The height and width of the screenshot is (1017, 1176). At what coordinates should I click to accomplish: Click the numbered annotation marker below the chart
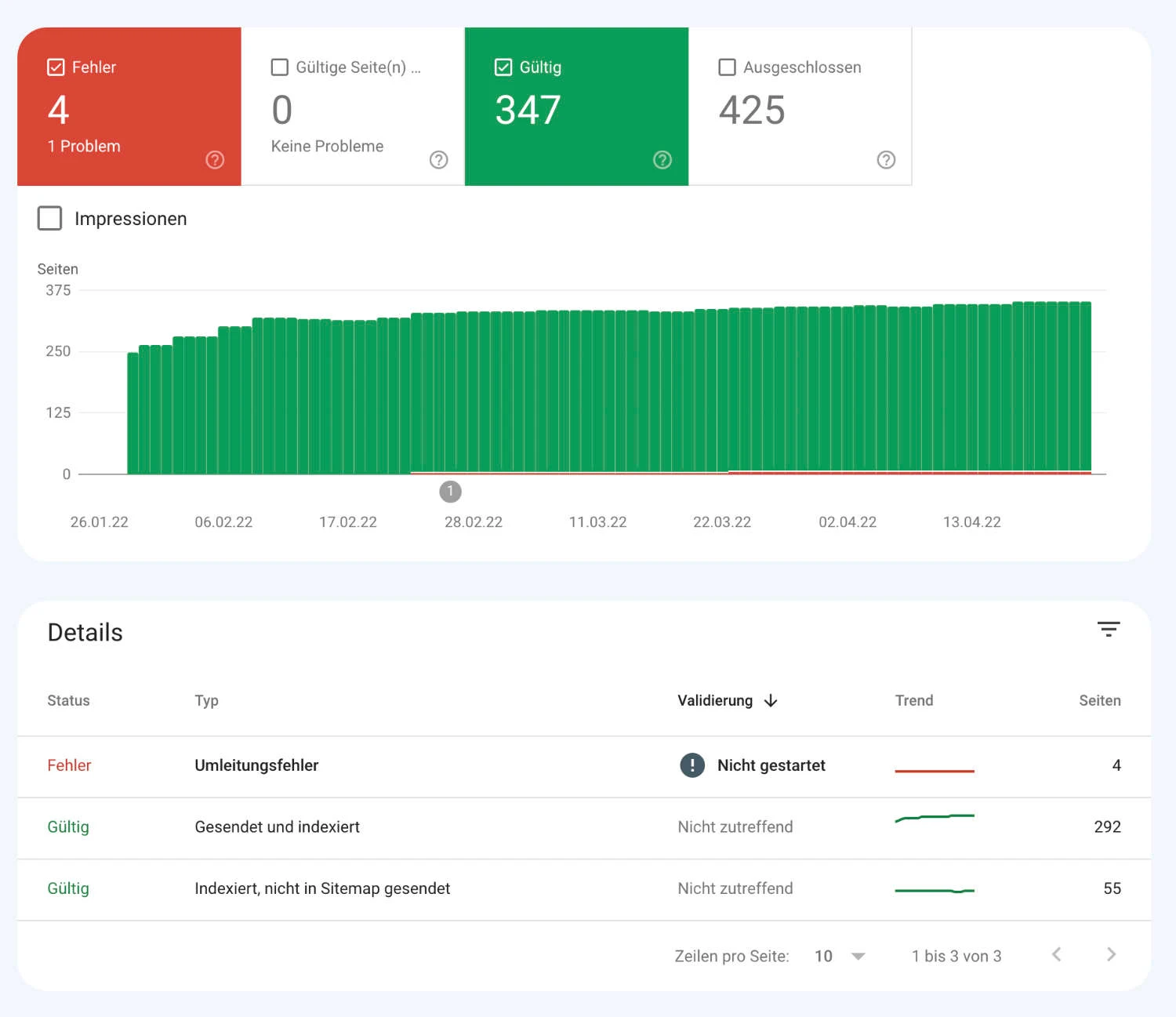[x=450, y=492]
